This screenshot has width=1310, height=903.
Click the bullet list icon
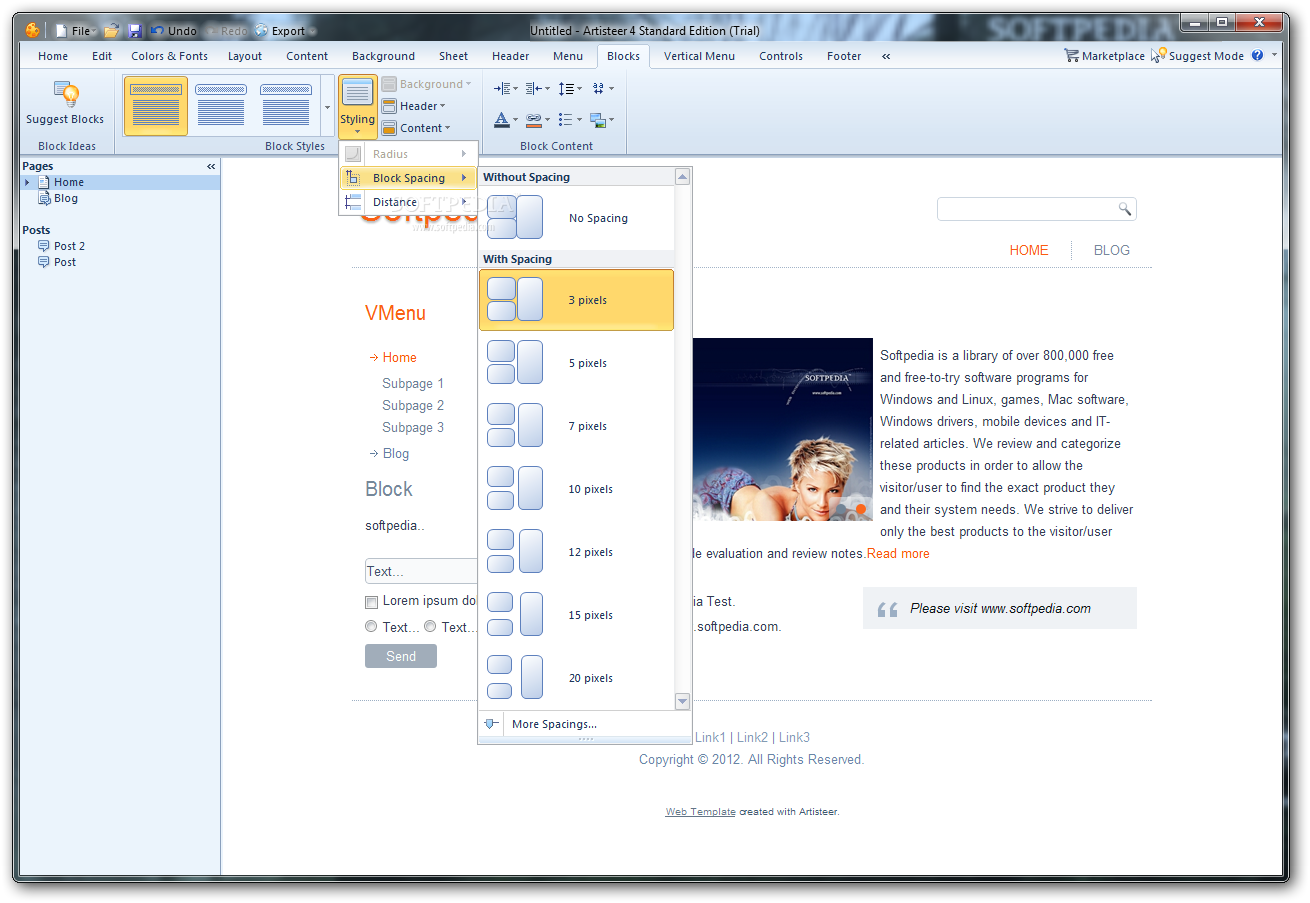pos(570,120)
